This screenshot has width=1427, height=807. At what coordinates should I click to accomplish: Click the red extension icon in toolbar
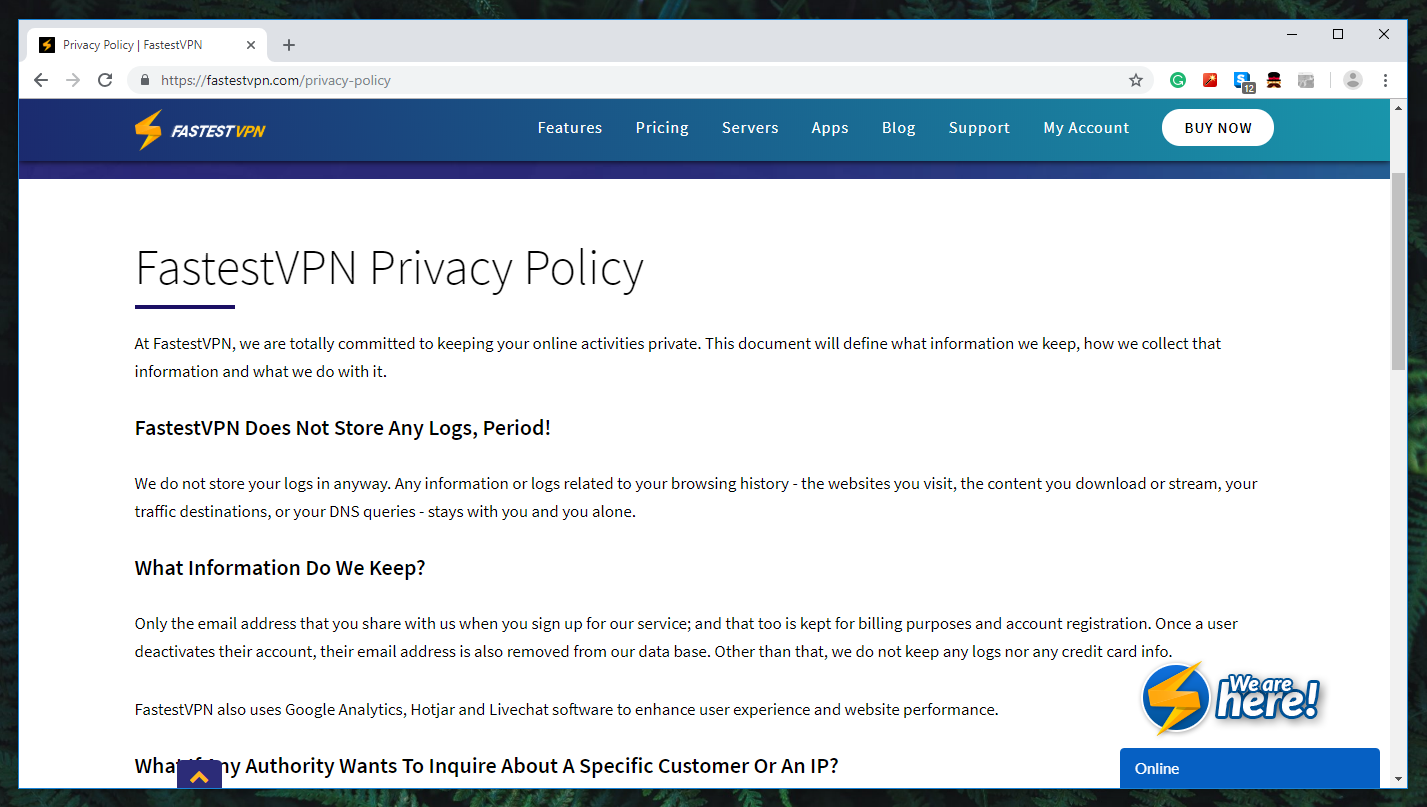tap(1210, 80)
